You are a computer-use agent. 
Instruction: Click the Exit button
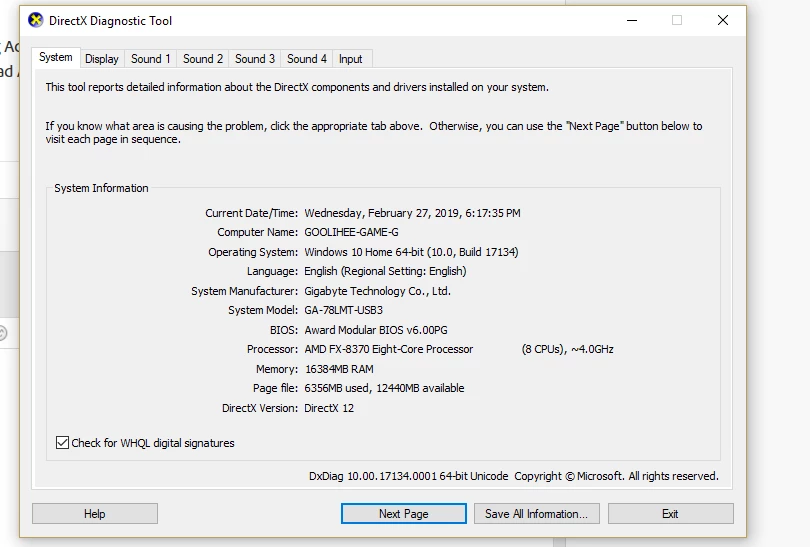click(671, 514)
